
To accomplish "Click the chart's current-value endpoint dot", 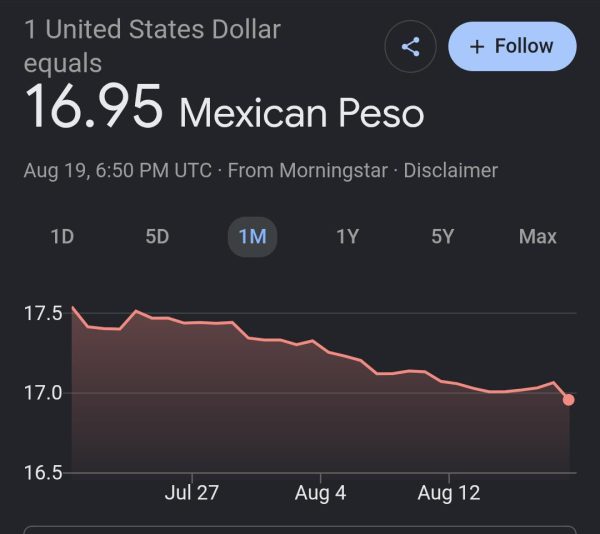I will [569, 400].
